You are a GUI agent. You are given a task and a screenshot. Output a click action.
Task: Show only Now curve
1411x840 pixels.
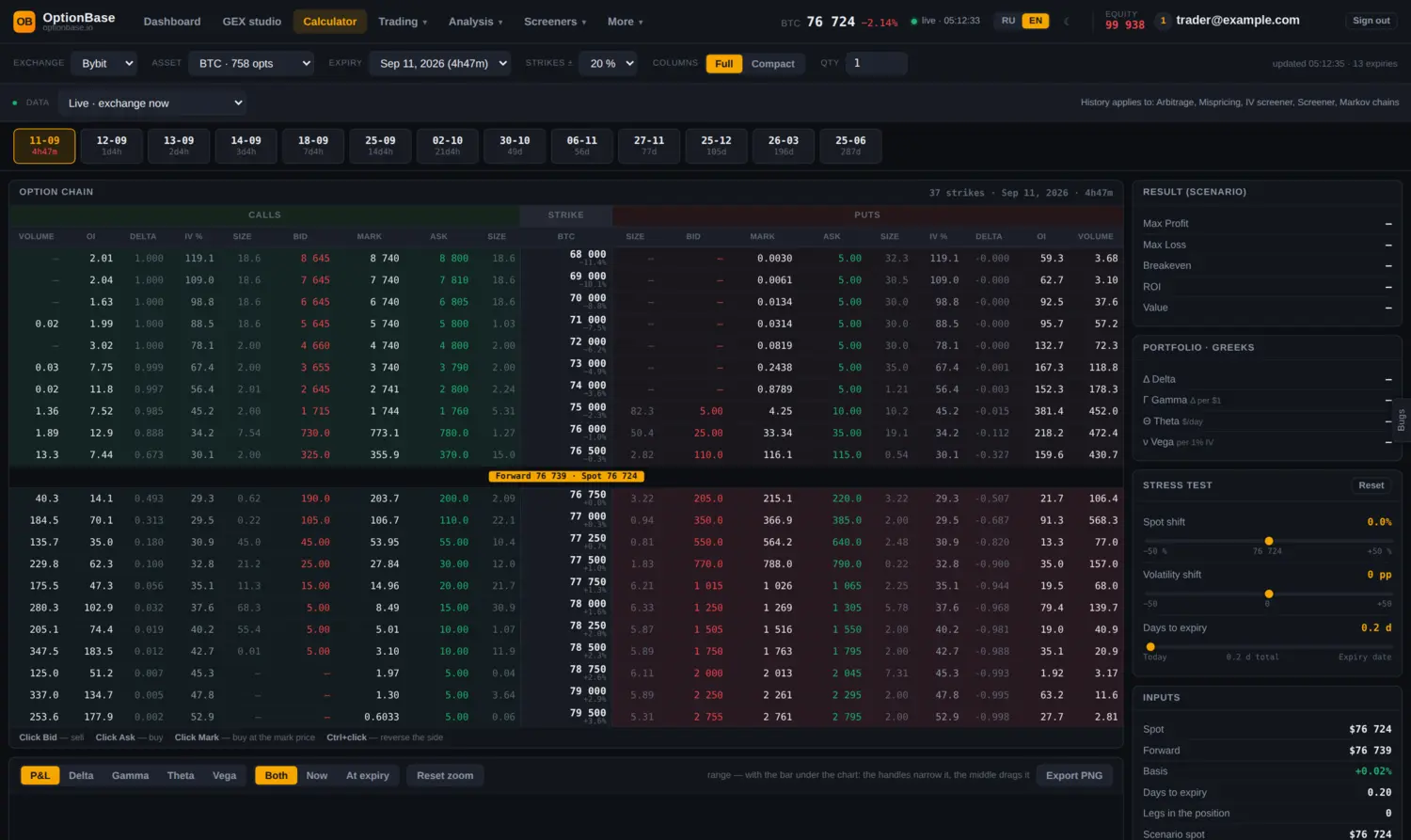[317, 776]
